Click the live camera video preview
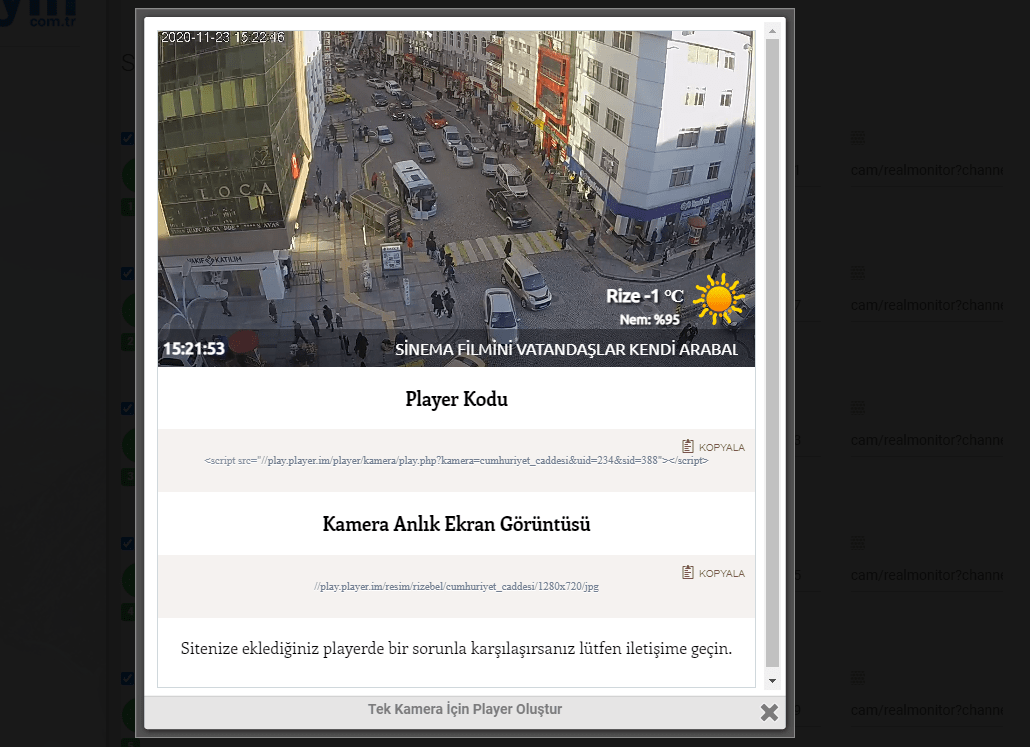 coord(456,198)
